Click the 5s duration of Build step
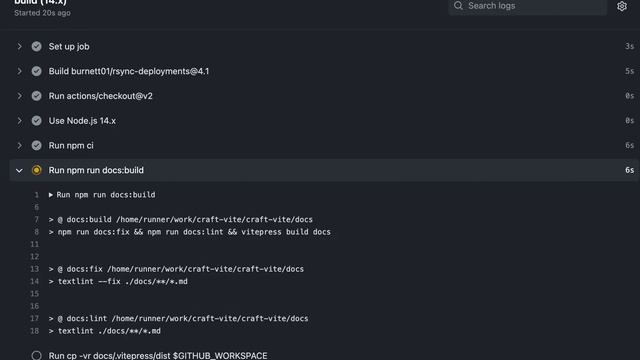Screen dimensions: 640x360 (629, 71)
